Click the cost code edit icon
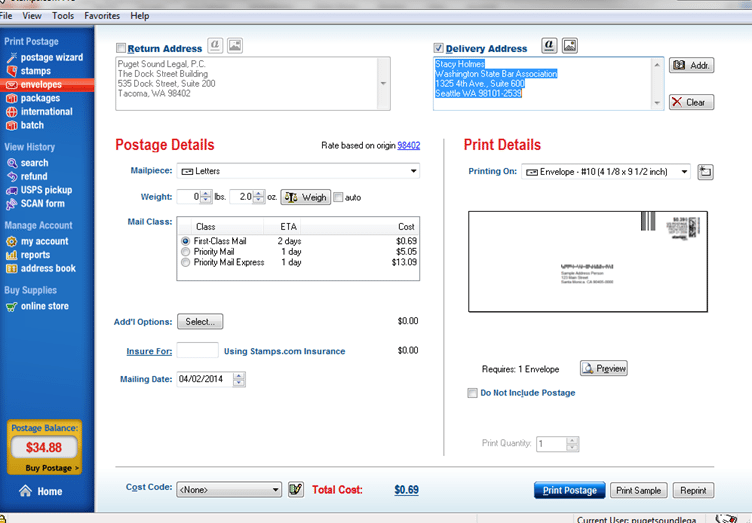 point(296,489)
